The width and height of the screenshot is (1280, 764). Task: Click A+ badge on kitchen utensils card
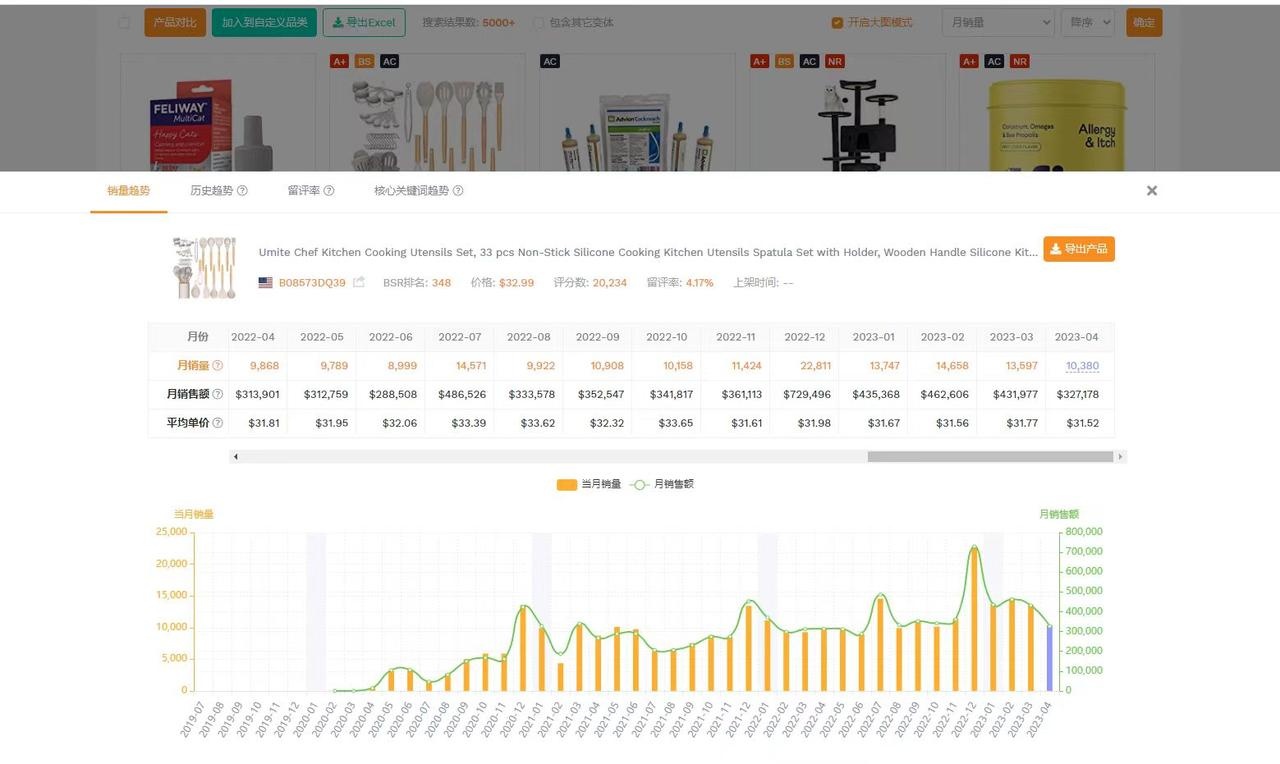[x=339, y=61]
